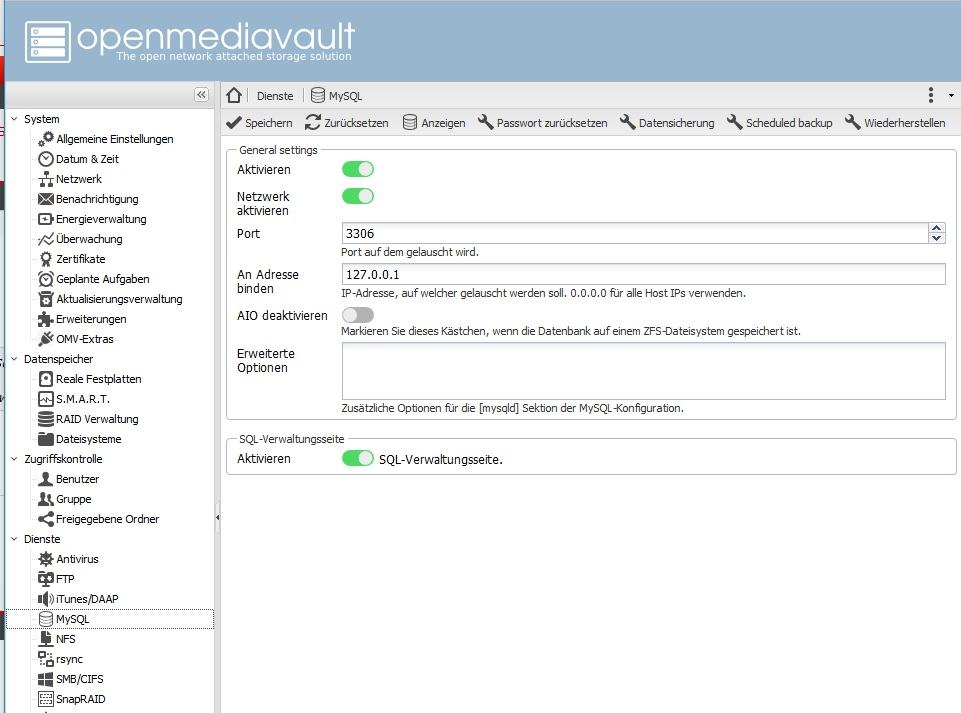Open iTunes/DAAP speaker icon
Viewport: 961px width, 713px height.
[x=46, y=599]
